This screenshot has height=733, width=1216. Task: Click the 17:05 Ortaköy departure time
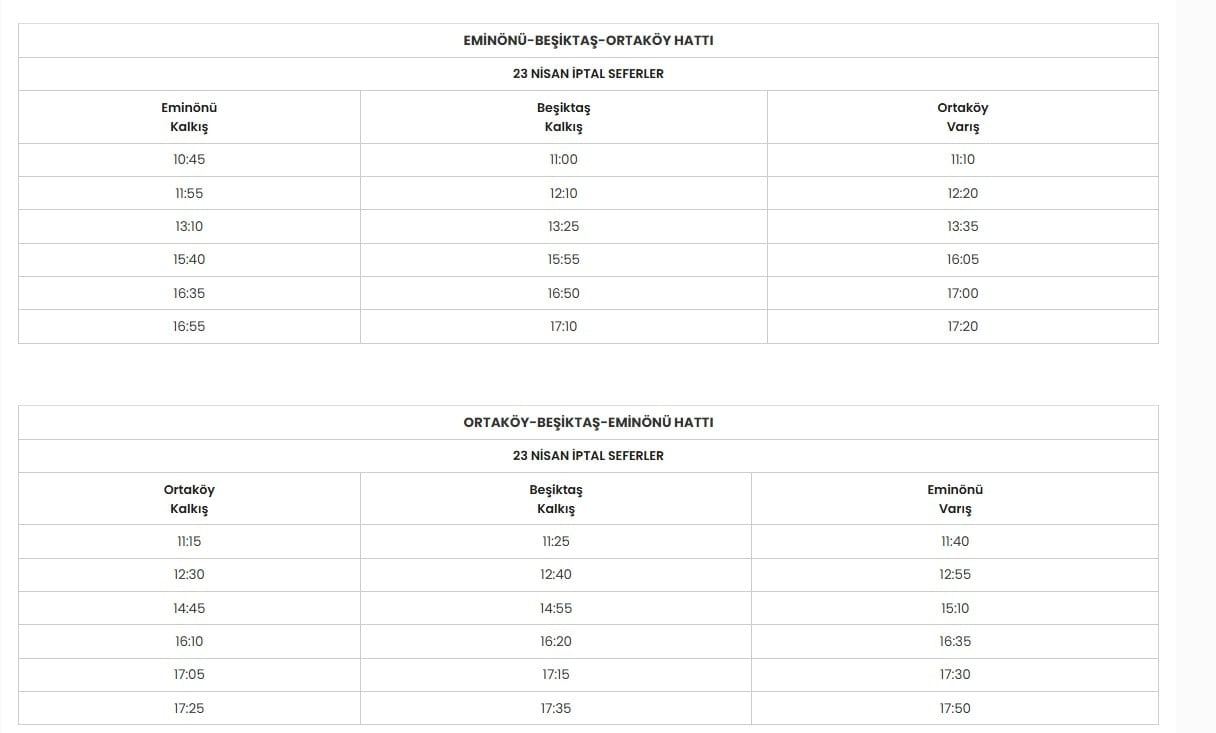pos(189,675)
